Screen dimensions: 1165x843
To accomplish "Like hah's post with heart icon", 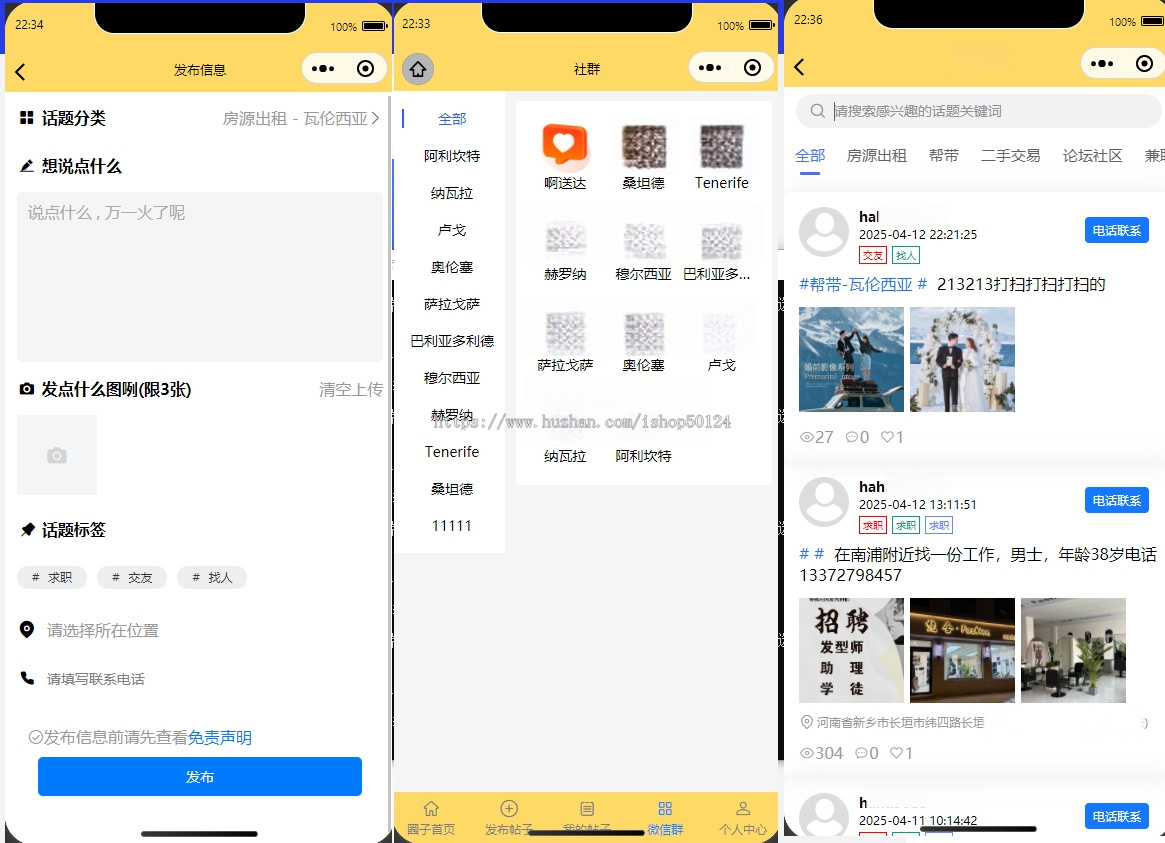I will tap(895, 753).
